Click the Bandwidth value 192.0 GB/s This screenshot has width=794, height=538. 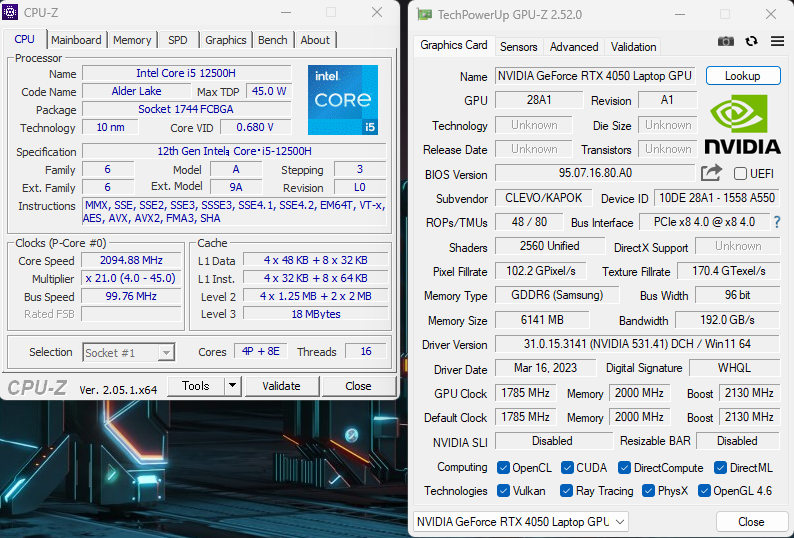click(727, 320)
